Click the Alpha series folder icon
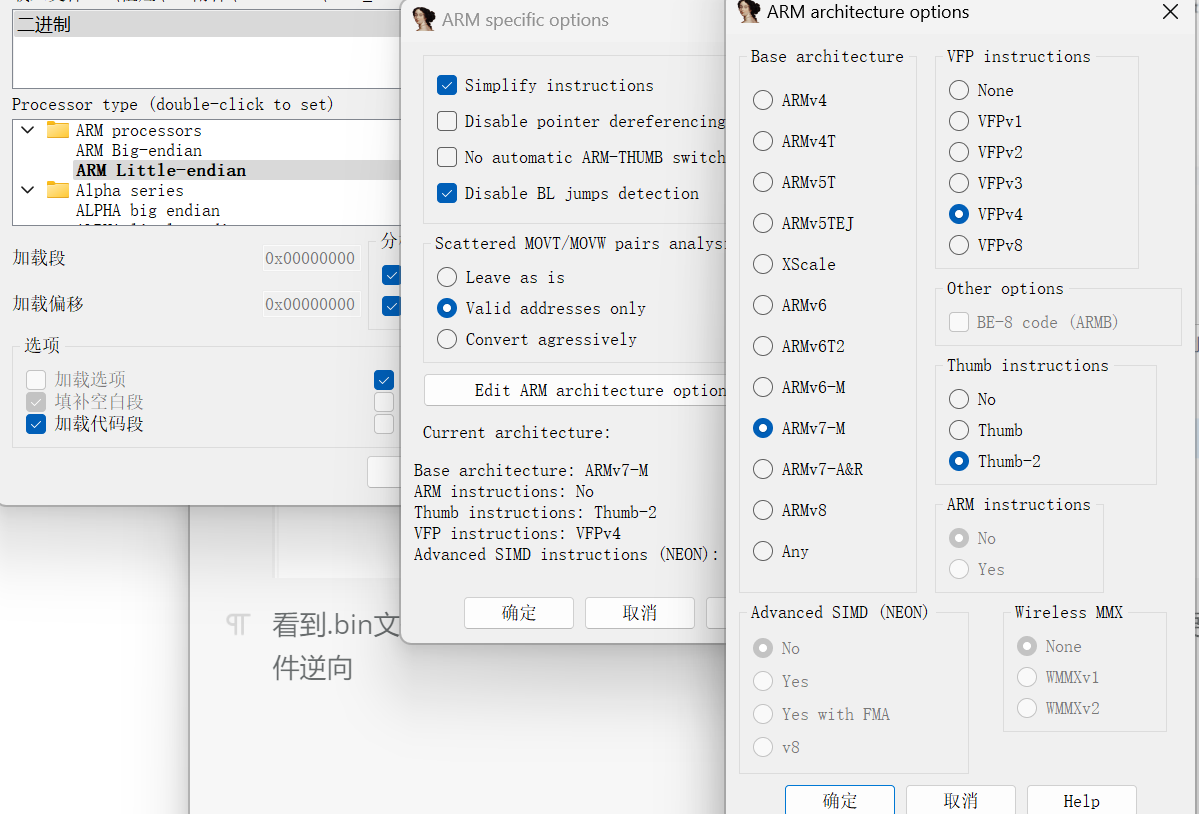 click(x=58, y=191)
